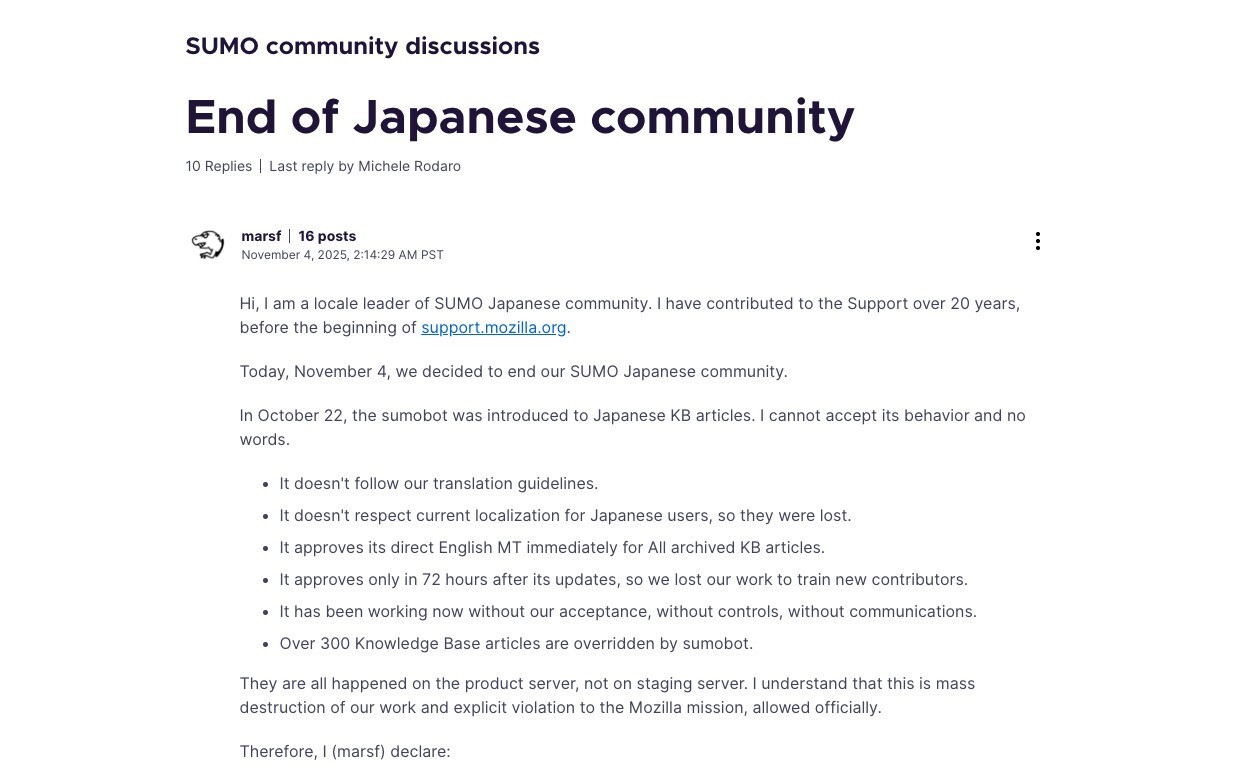Click the bullet about translation guidelines
Viewport: 1238px width, 773px height.
[438, 484]
